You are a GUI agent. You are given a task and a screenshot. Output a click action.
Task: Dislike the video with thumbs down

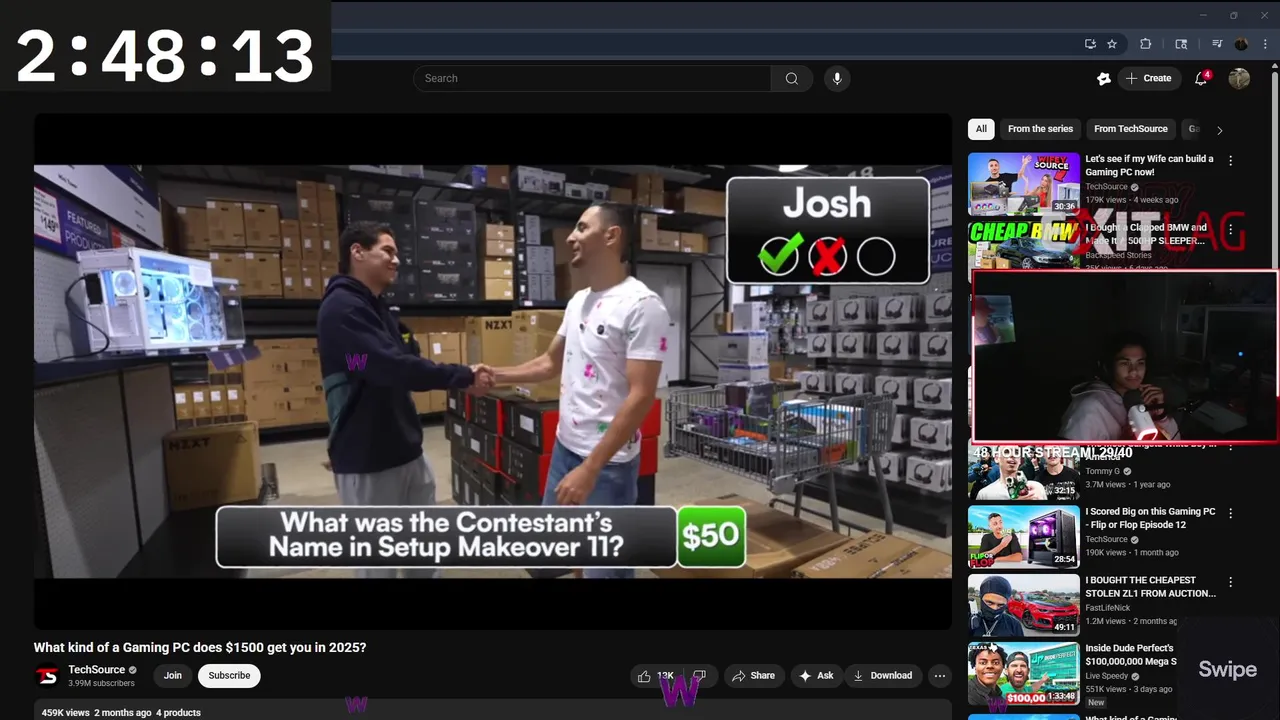[700, 676]
